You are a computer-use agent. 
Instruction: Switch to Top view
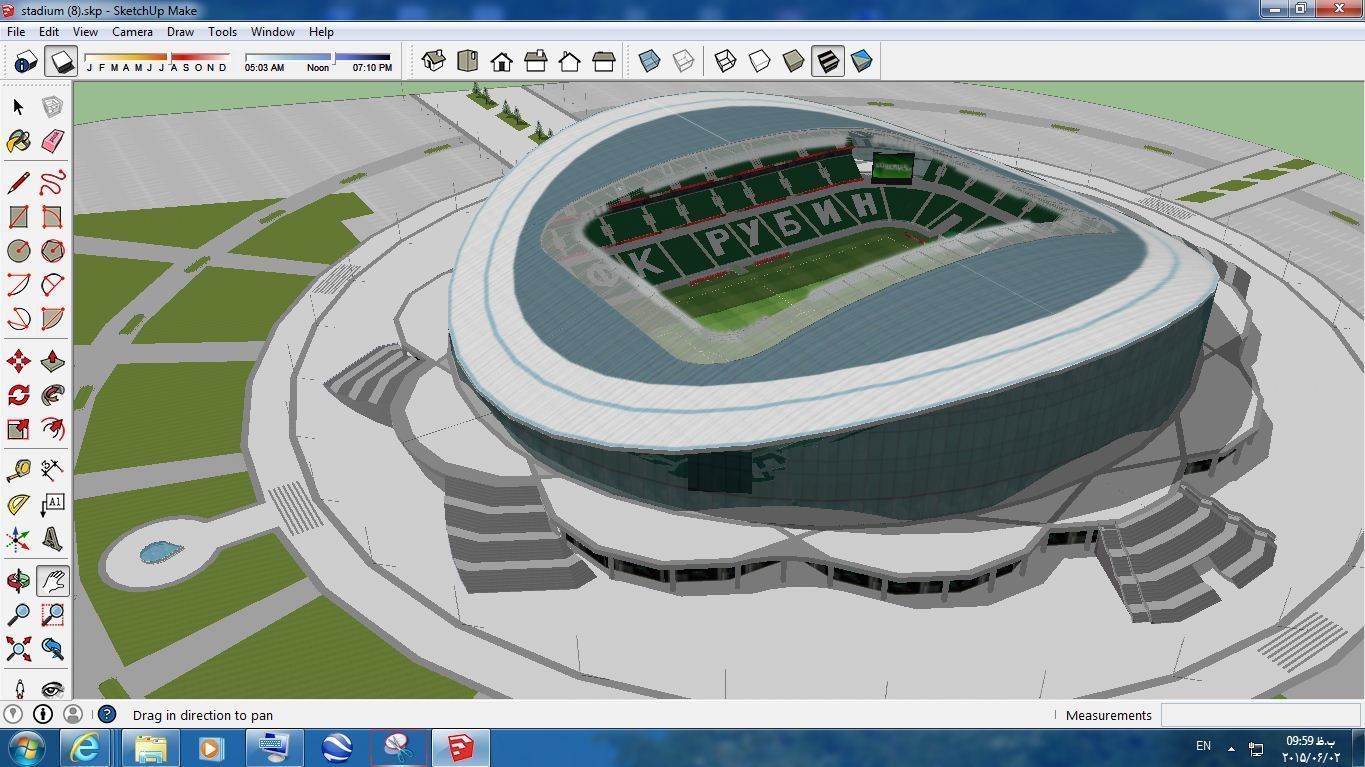click(467, 61)
